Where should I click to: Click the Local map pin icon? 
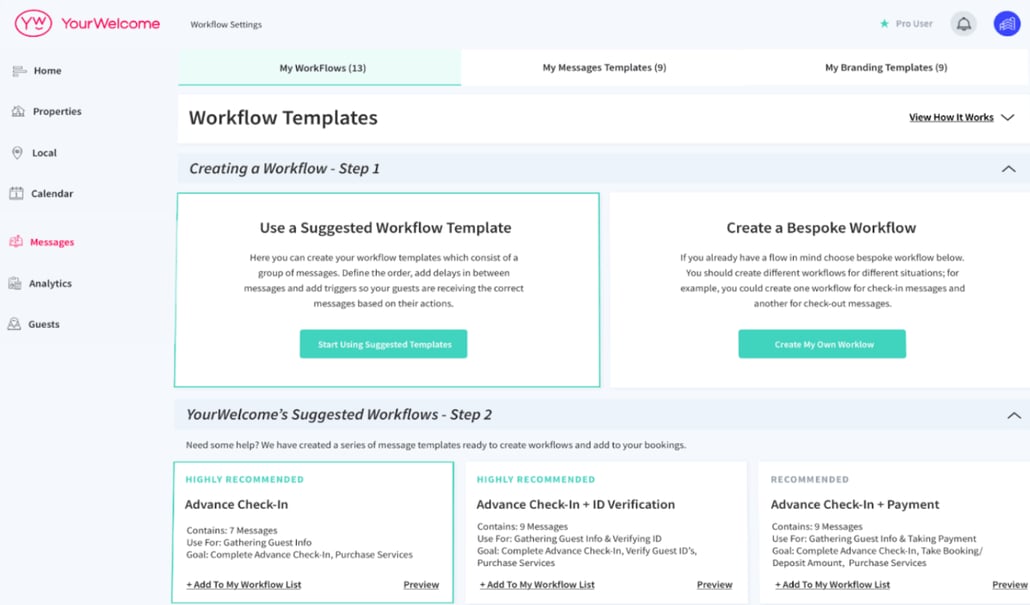(18, 153)
